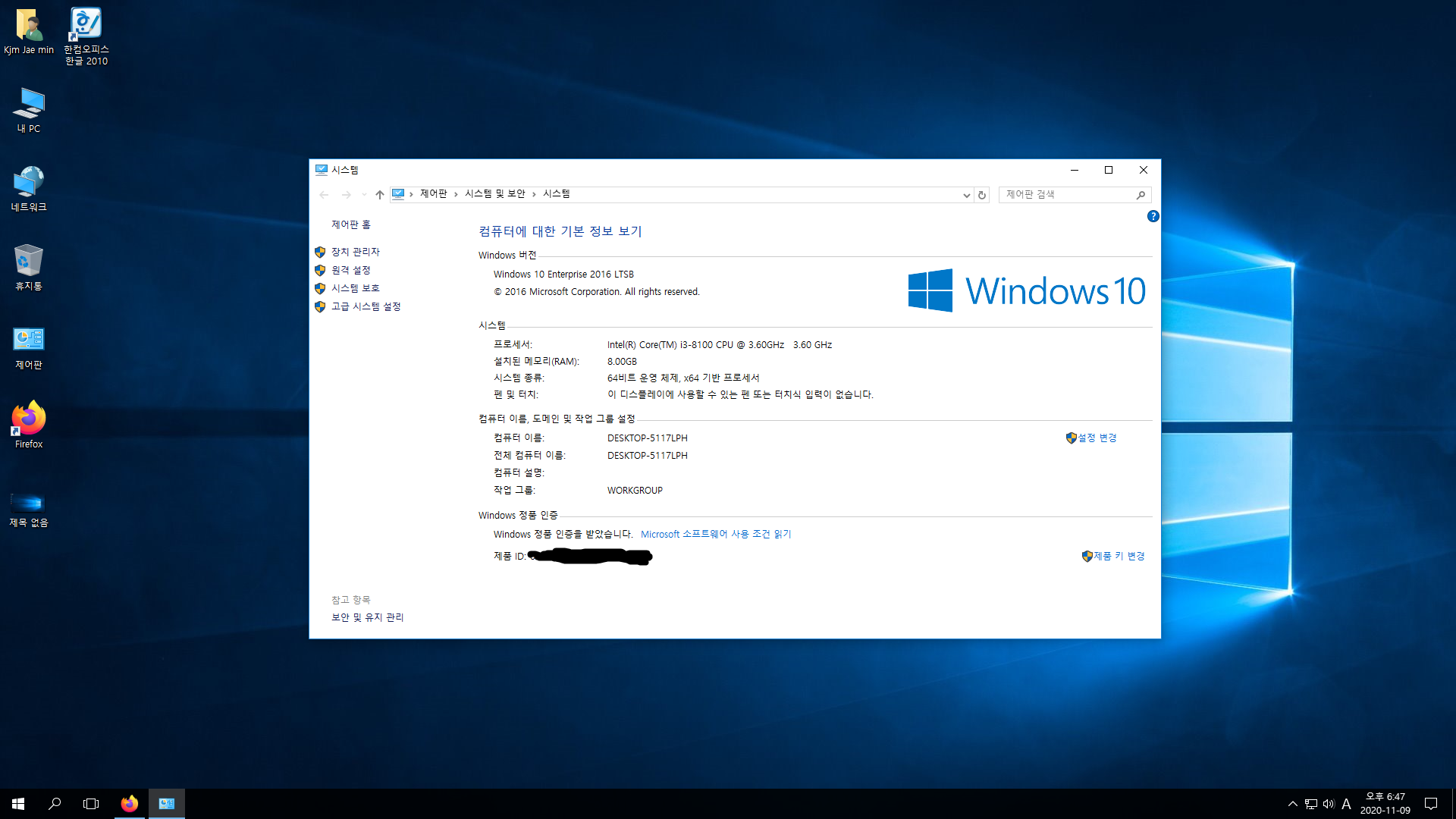Expand the first breadcrumb chevron
The image size is (1456, 819).
point(411,194)
